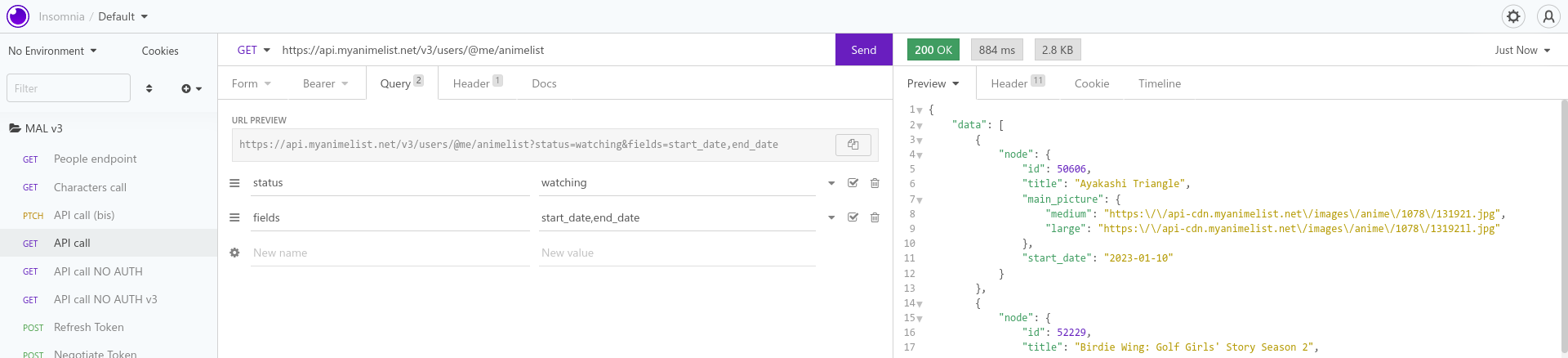
Task: Open No Environment dropdown
Action: tap(52, 51)
